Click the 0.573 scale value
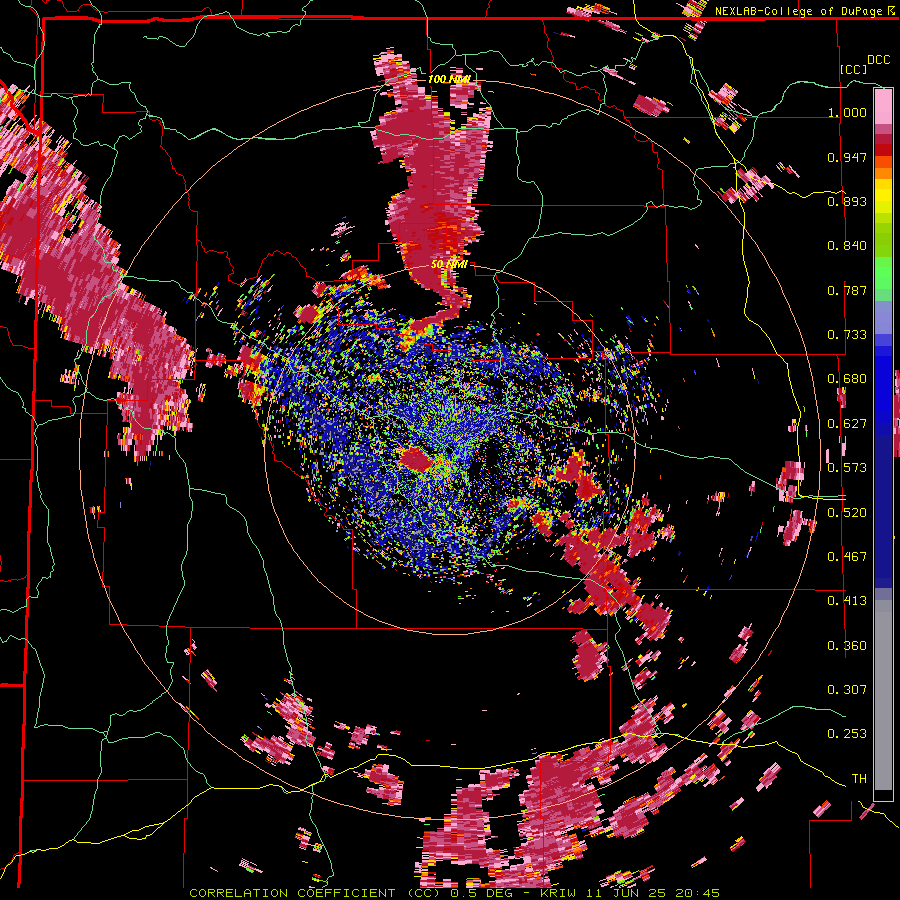This screenshot has height=900, width=900. [847, 468]
